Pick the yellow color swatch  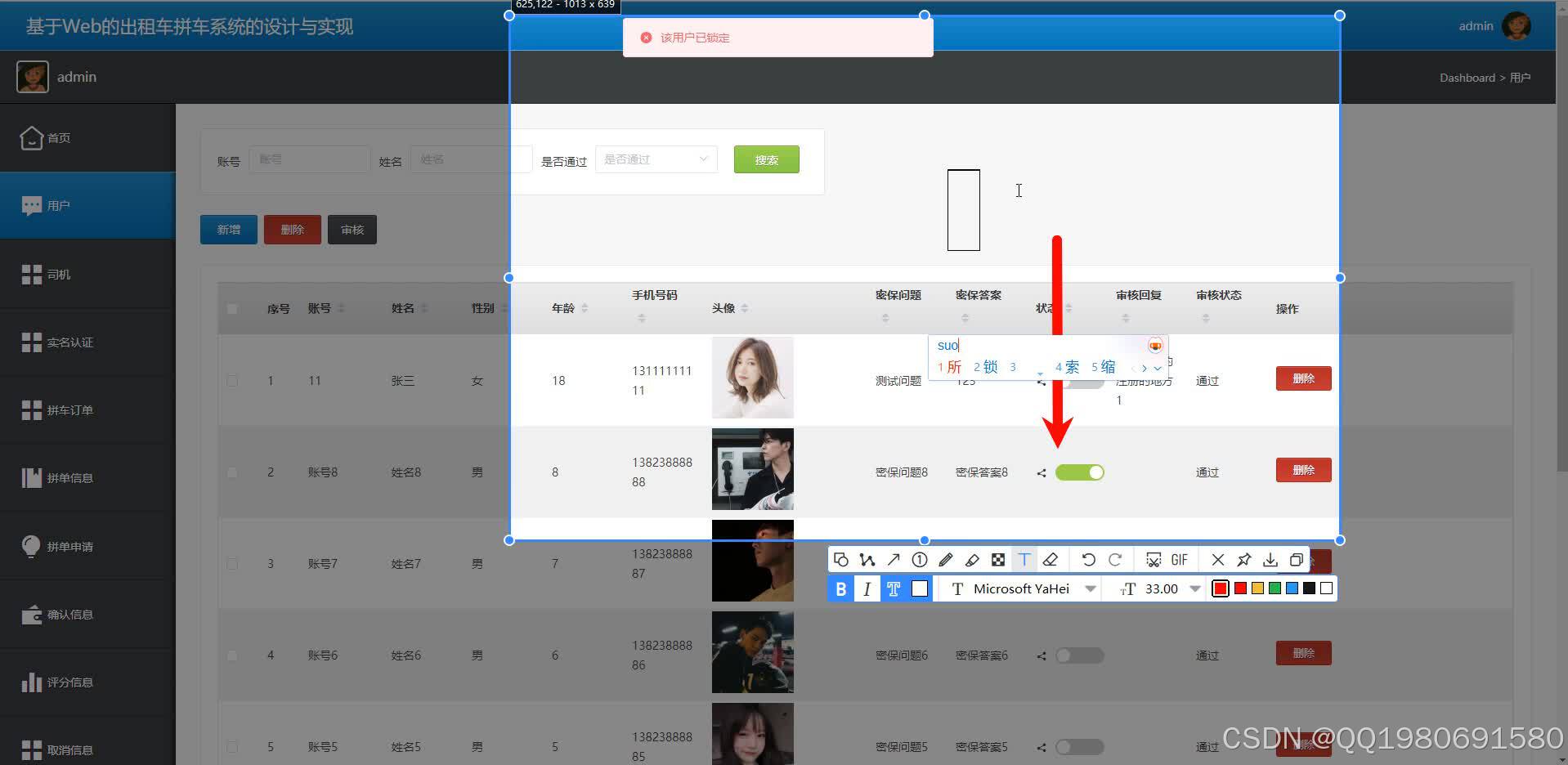click(x=1257, y=588)
